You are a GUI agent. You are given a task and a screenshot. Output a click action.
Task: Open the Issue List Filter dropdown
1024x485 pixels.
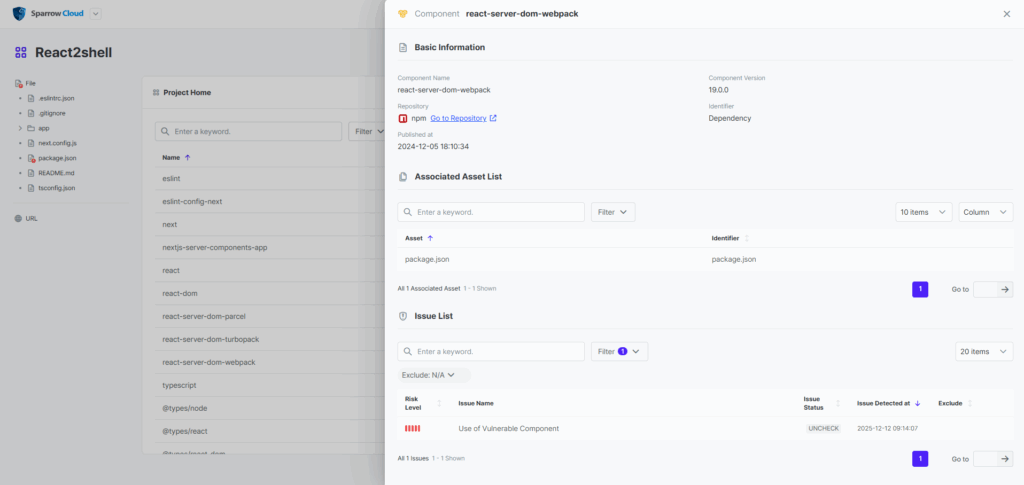[x=620, y=351]
